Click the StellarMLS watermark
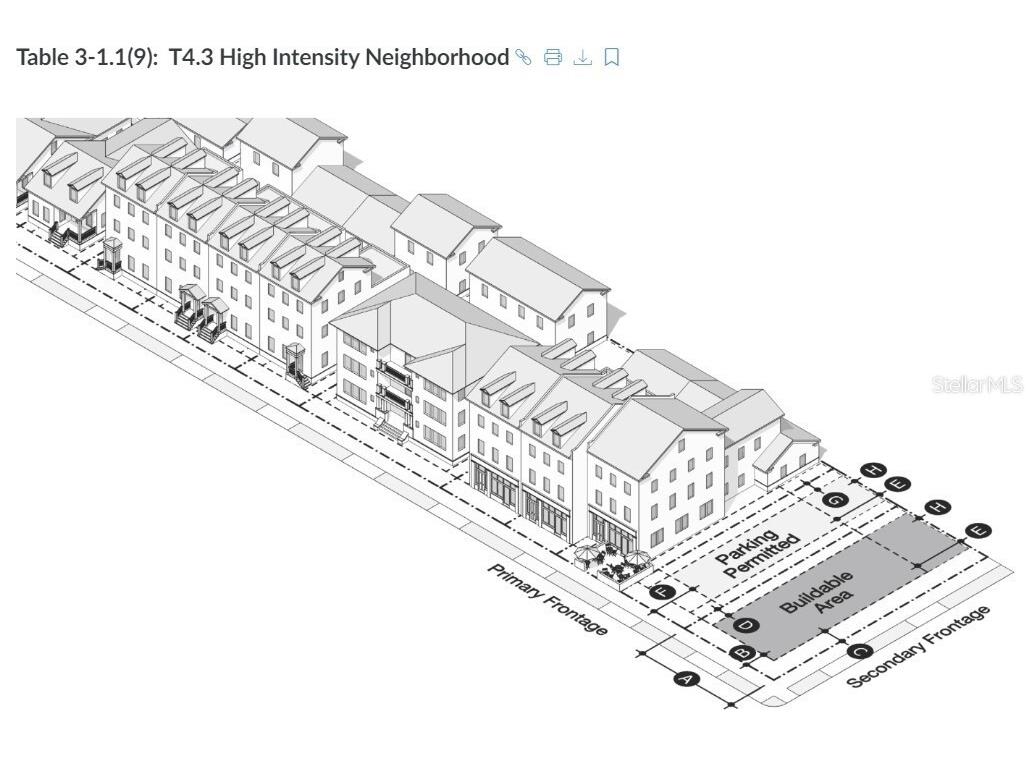The image size is (1027, 770). (977, 384)
